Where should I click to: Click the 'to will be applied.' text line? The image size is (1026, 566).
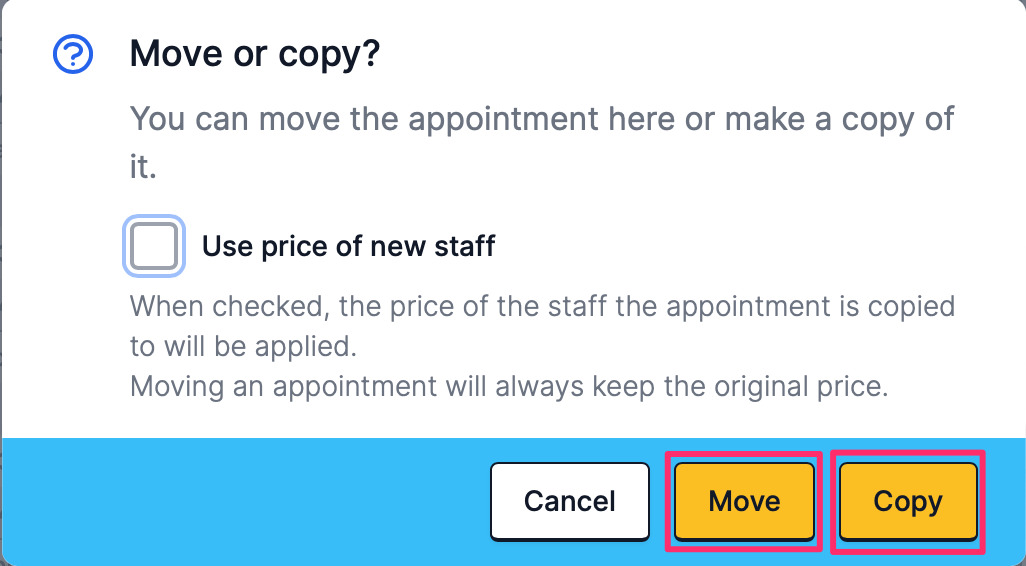(243, 347)
